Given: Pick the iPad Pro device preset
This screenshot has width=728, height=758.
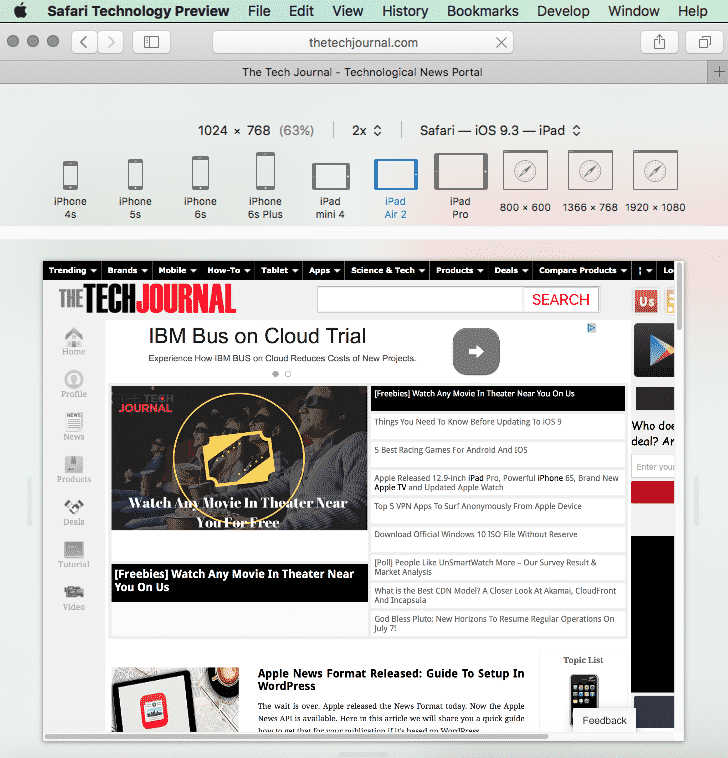Looking at the screenshot, I should [x=459, y=173].
